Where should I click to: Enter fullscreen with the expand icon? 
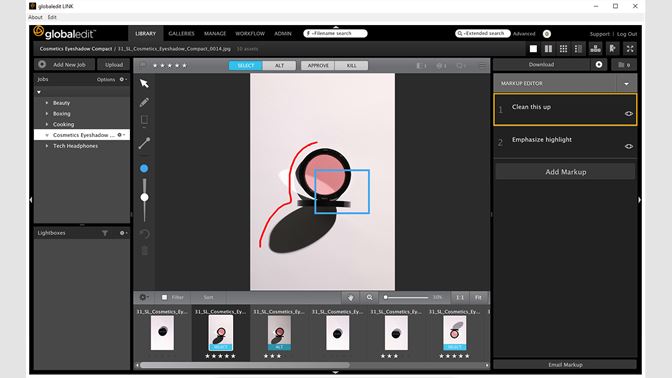[x=630, y=49]
